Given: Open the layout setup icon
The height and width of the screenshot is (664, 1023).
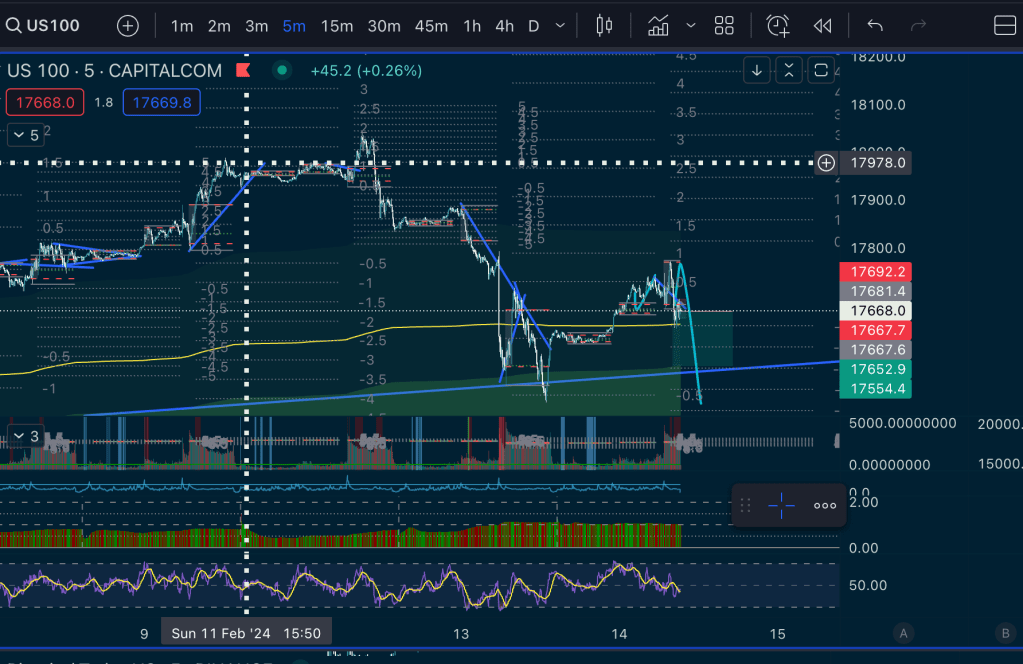Looking at the screenshot, I should (1004, 26).
